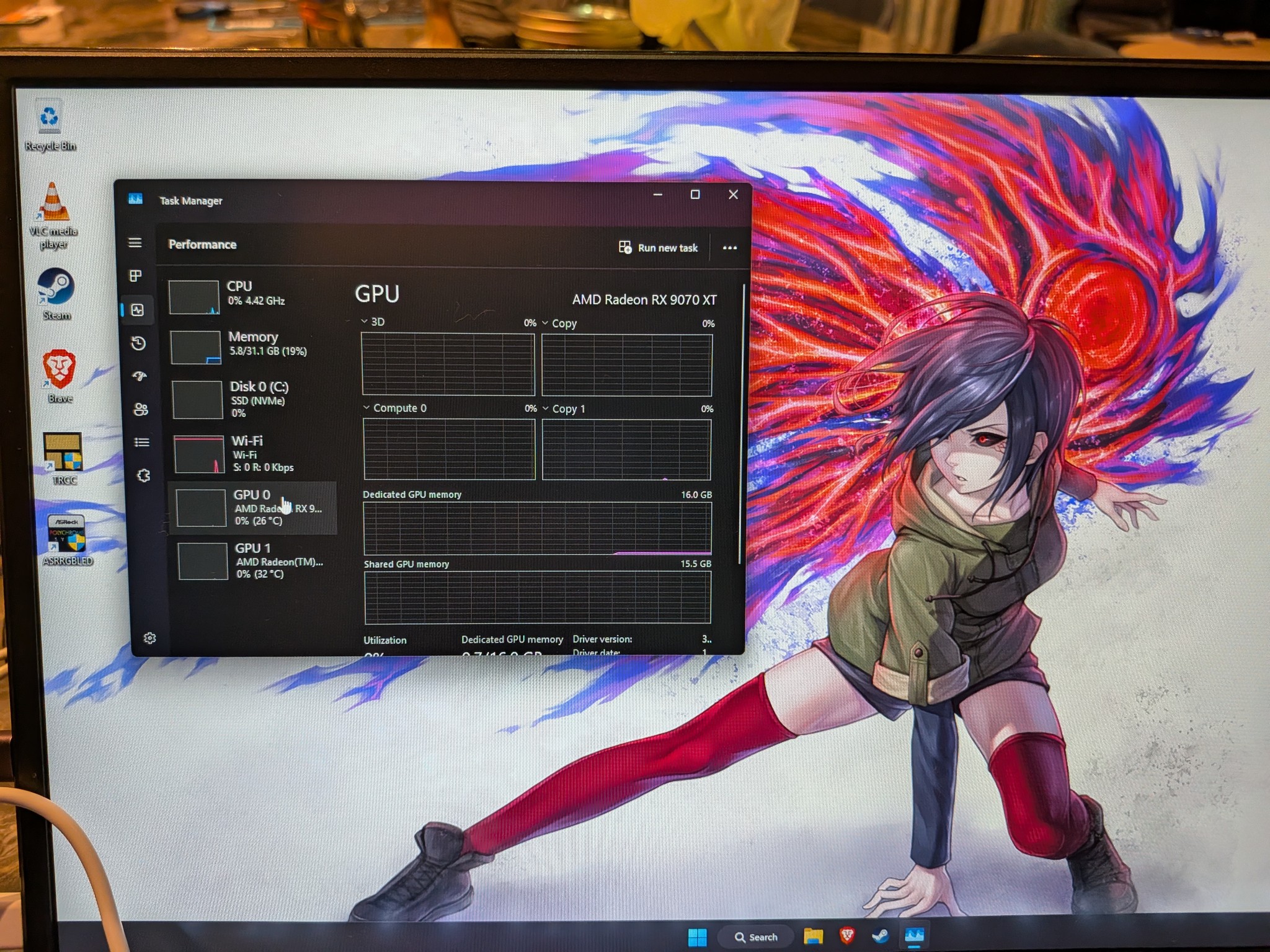Maximize the Task Manager window
Viewport: 1270px width, 952px height.
click(695, 195)
